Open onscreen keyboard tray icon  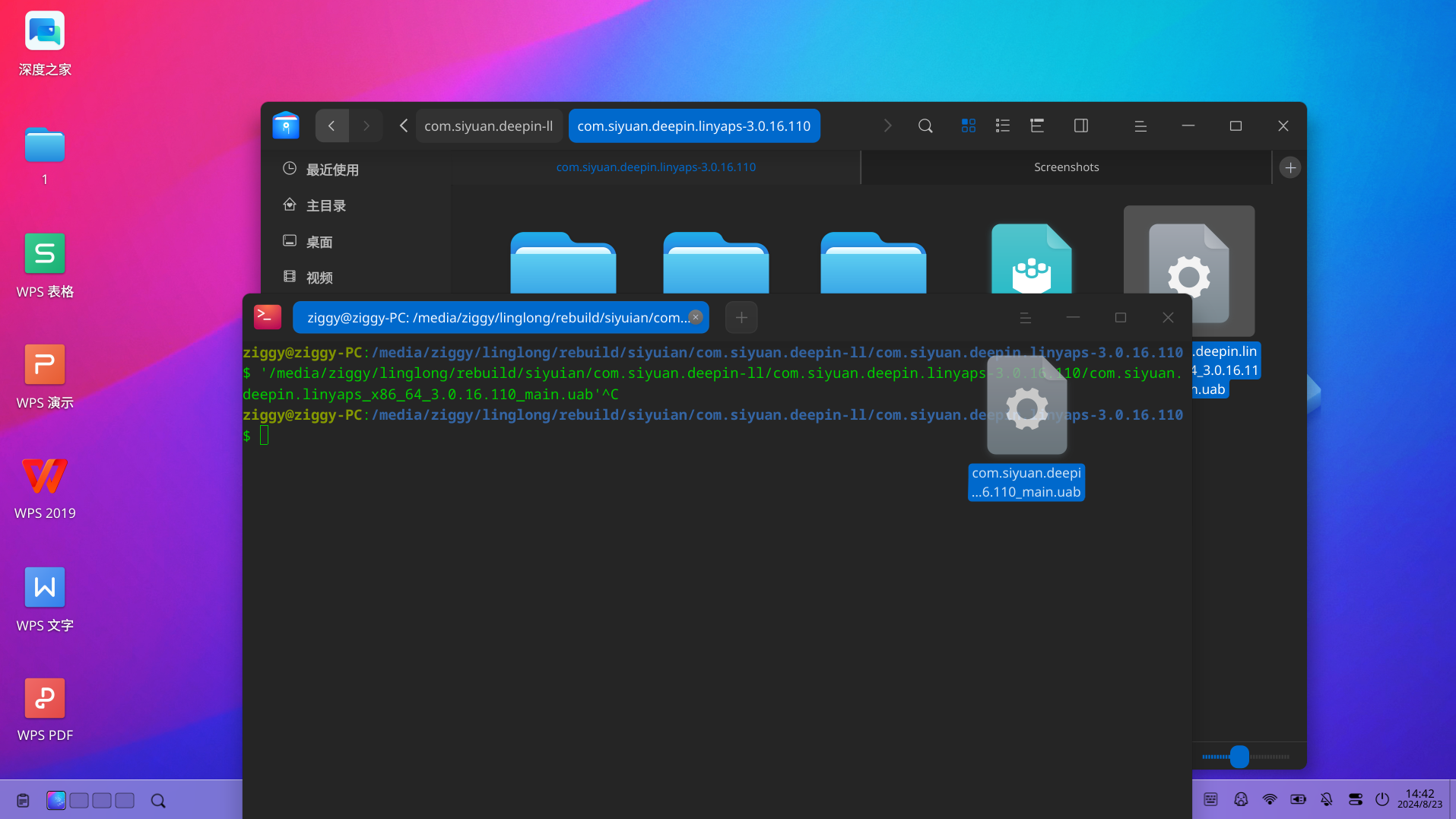coord(1211,799)
